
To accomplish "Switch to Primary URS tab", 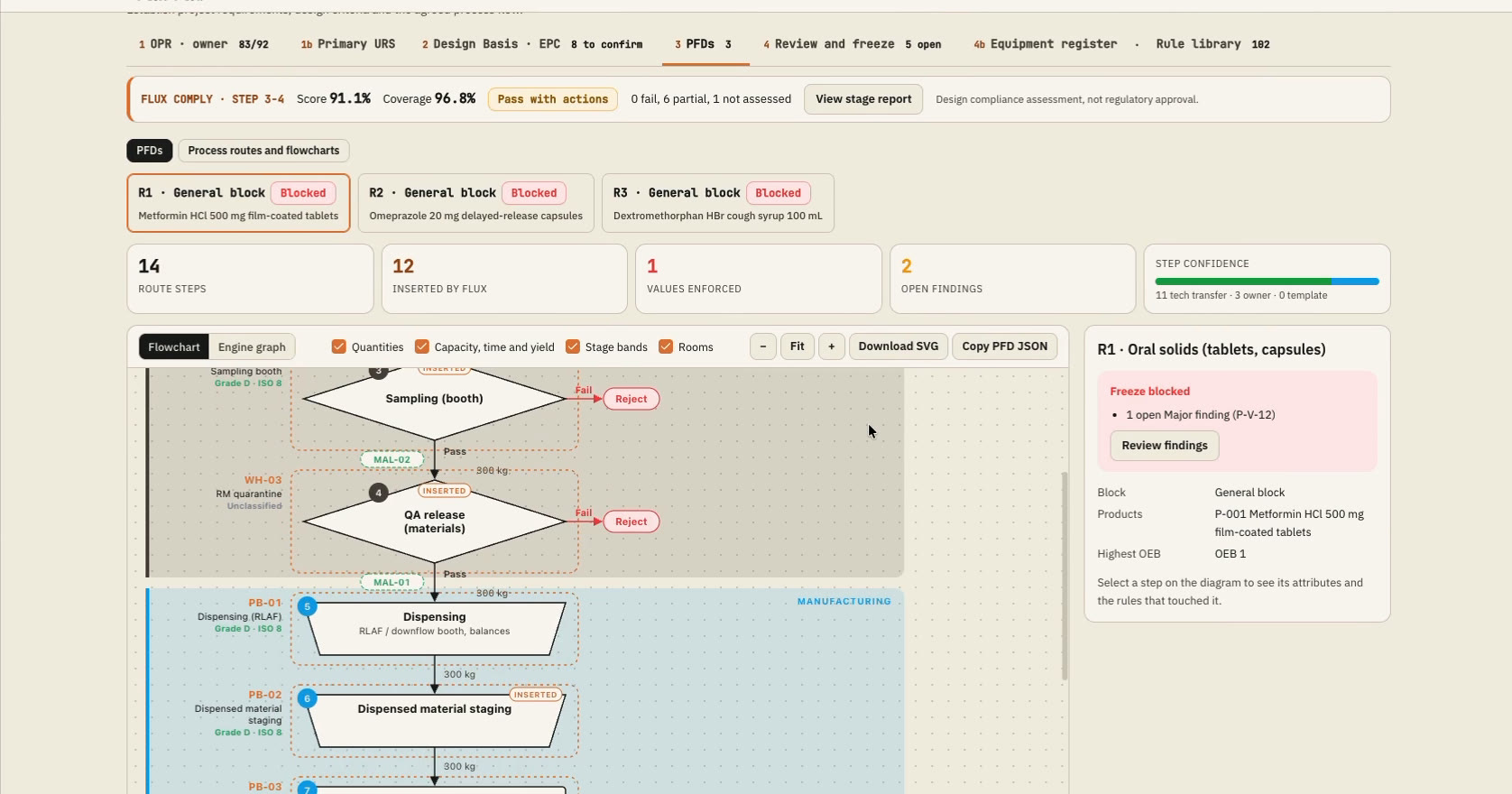I will click(x=348, y=44).
